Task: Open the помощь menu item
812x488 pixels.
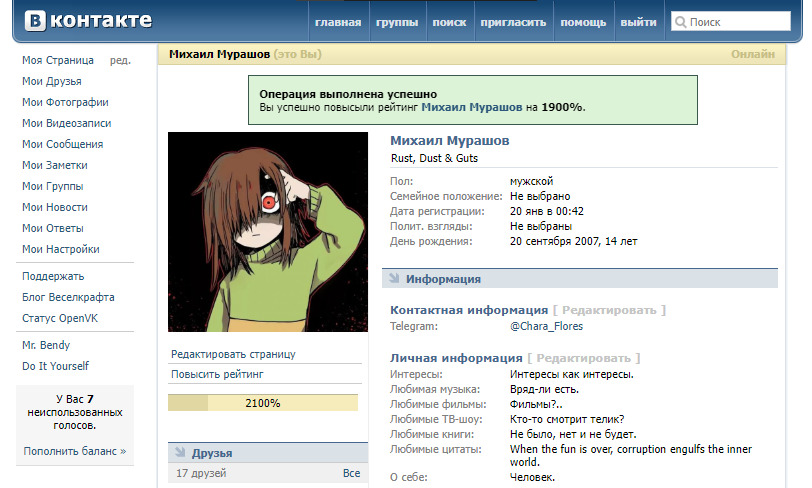Action: coord(583,22)
